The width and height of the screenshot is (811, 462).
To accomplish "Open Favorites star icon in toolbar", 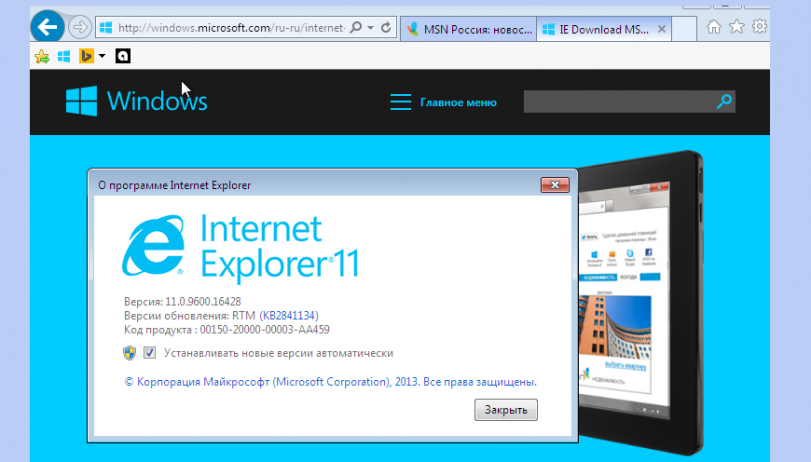I will tap(737, 27).
